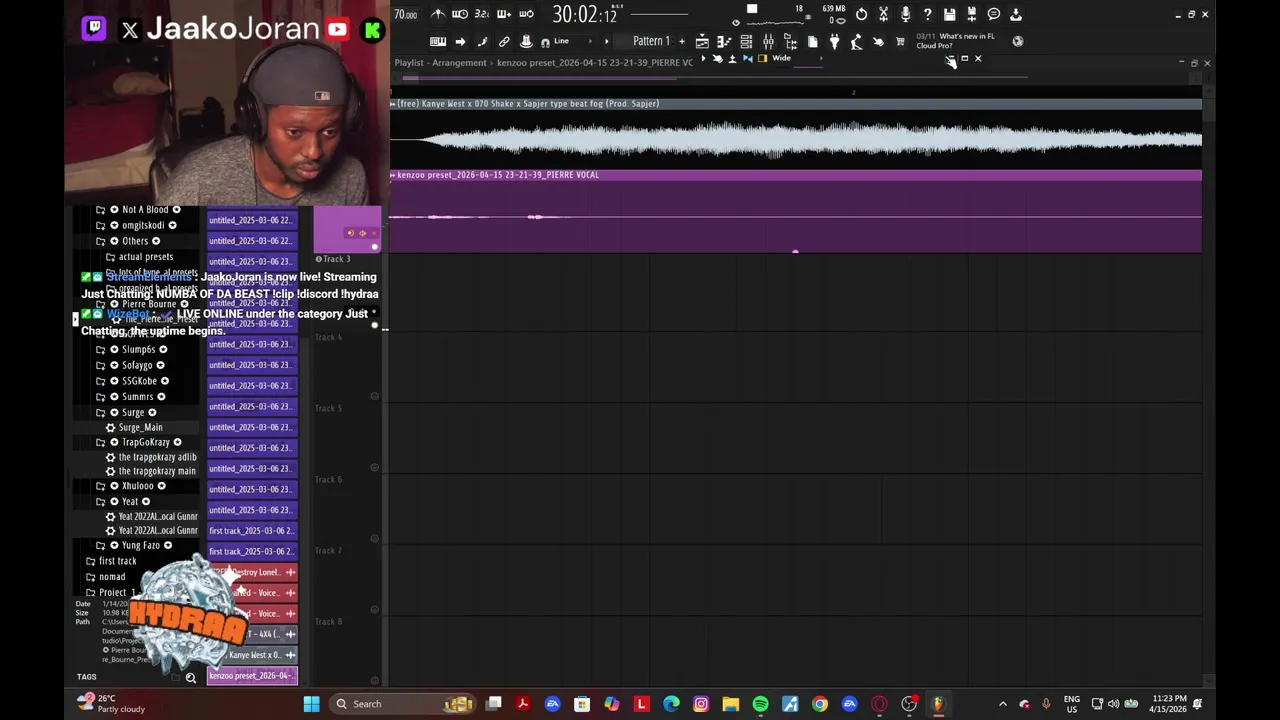Save the project with floppy disk icon
Viewport: 1280px width, 720px height.
pyautogui.click(x=949, y=14)
